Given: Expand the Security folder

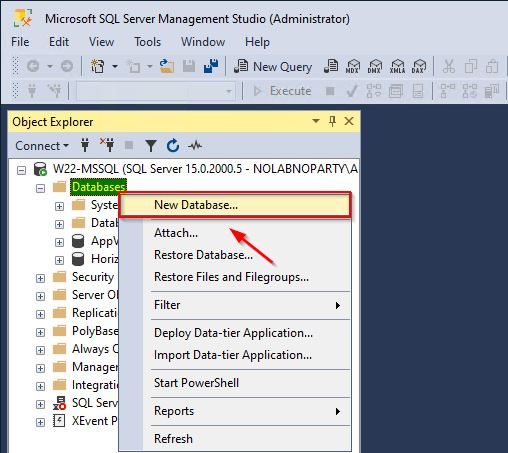Looking at the screenshot, I should click(40, 278).
